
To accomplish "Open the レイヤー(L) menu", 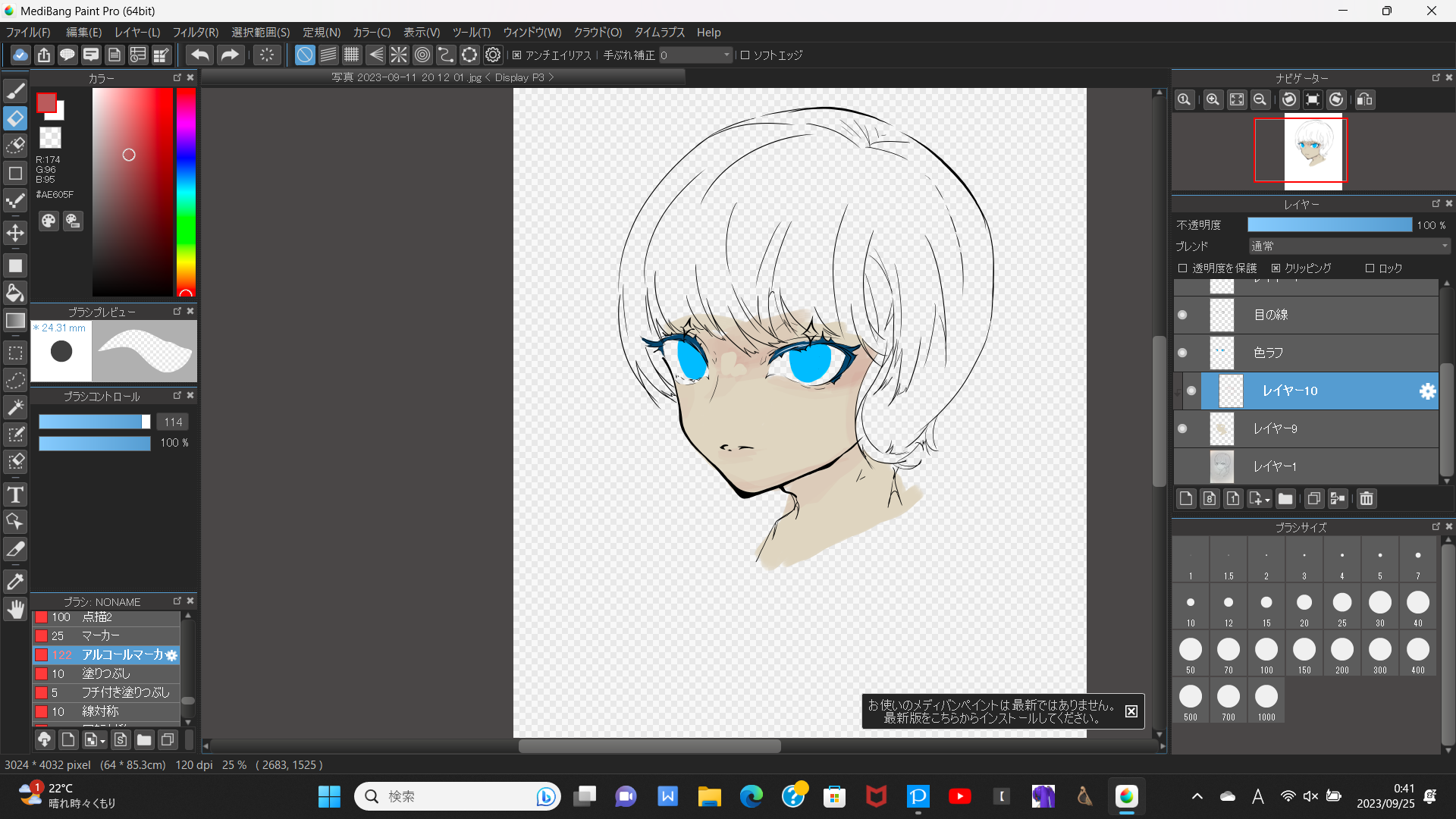I will 137,33.
